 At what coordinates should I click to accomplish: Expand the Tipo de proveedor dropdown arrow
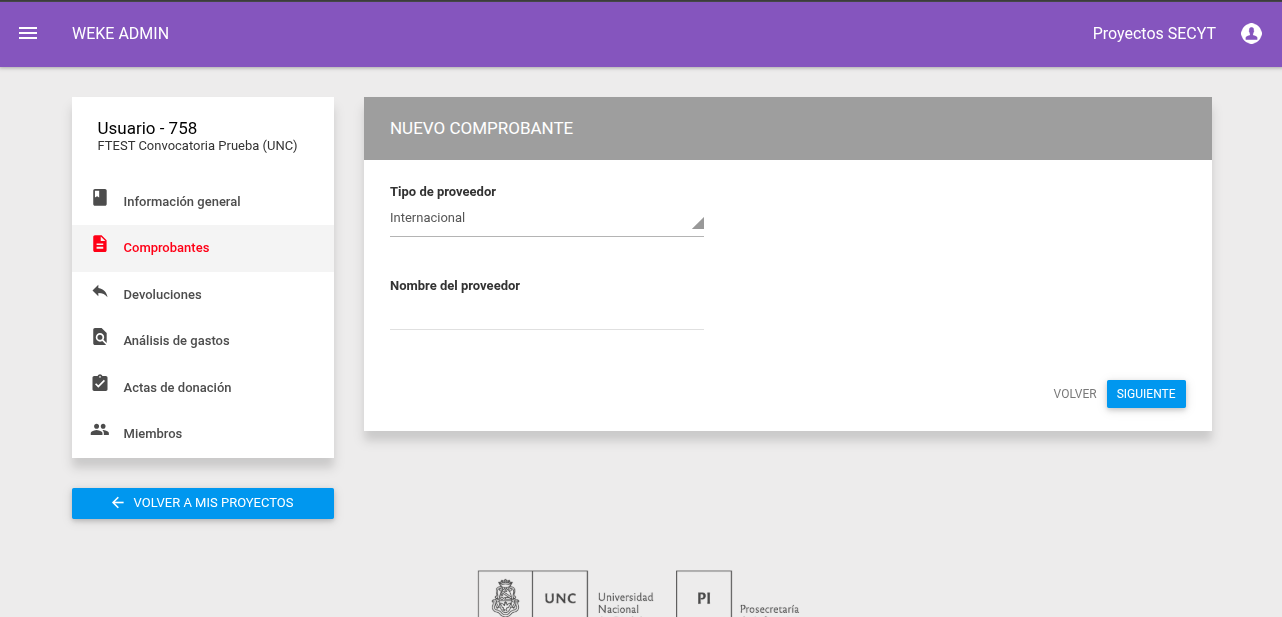[x=698, y=222]
